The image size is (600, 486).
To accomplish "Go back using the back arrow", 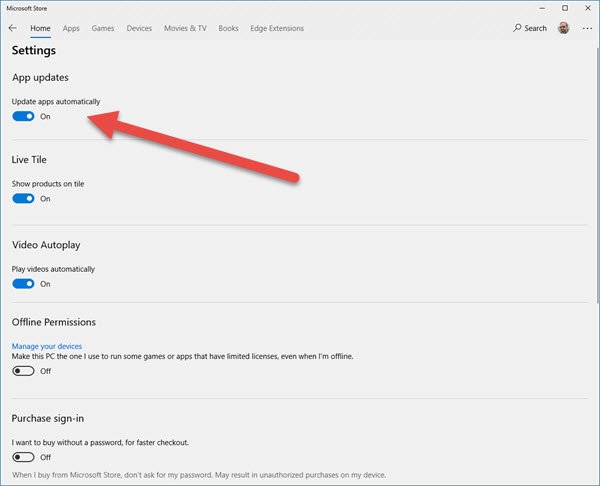I will tap(13, 28).
